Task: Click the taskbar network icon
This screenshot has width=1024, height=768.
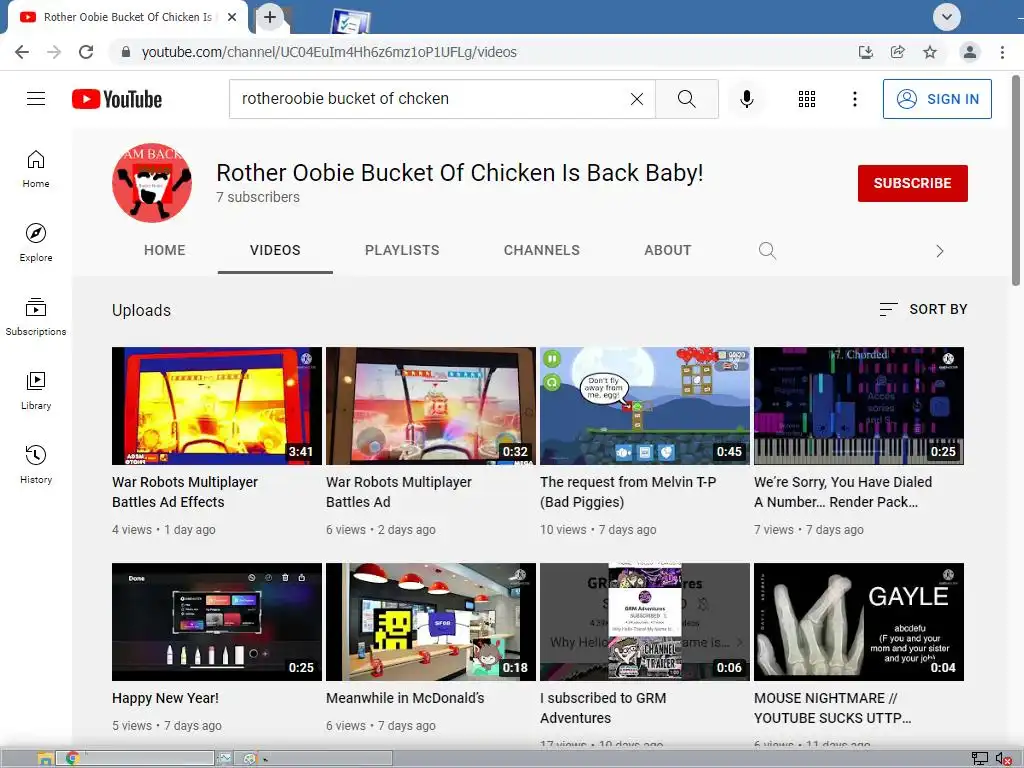Action: tap(980, 758)
